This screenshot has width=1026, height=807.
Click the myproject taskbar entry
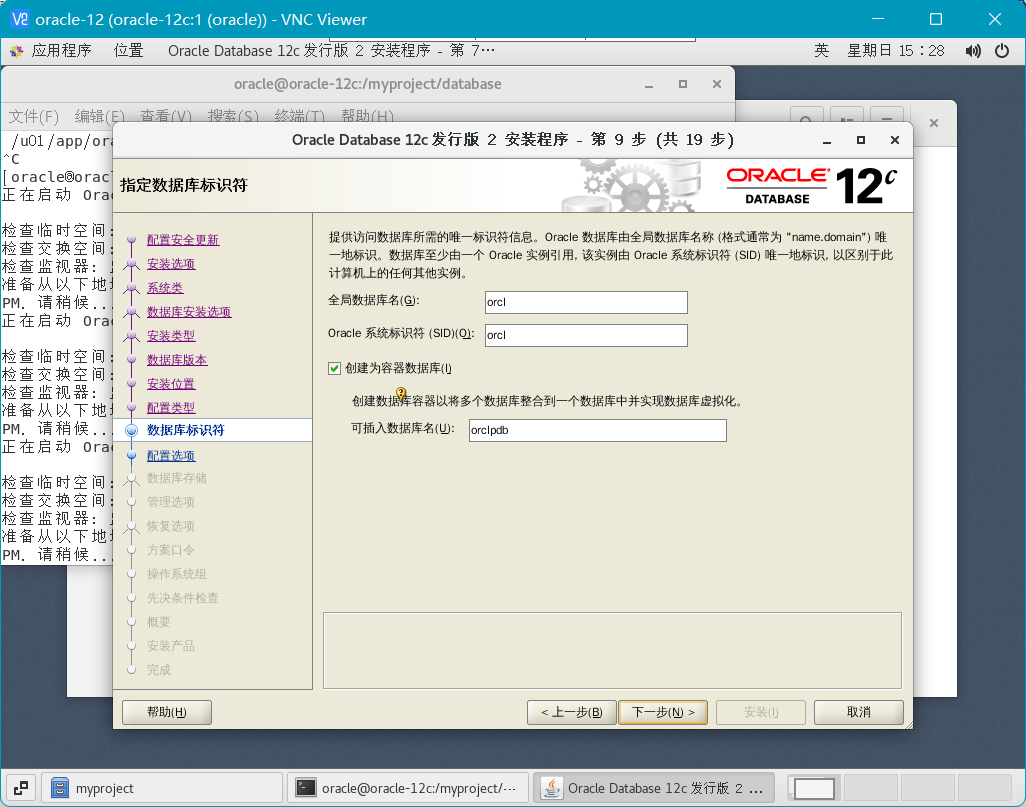pos(162,788)
